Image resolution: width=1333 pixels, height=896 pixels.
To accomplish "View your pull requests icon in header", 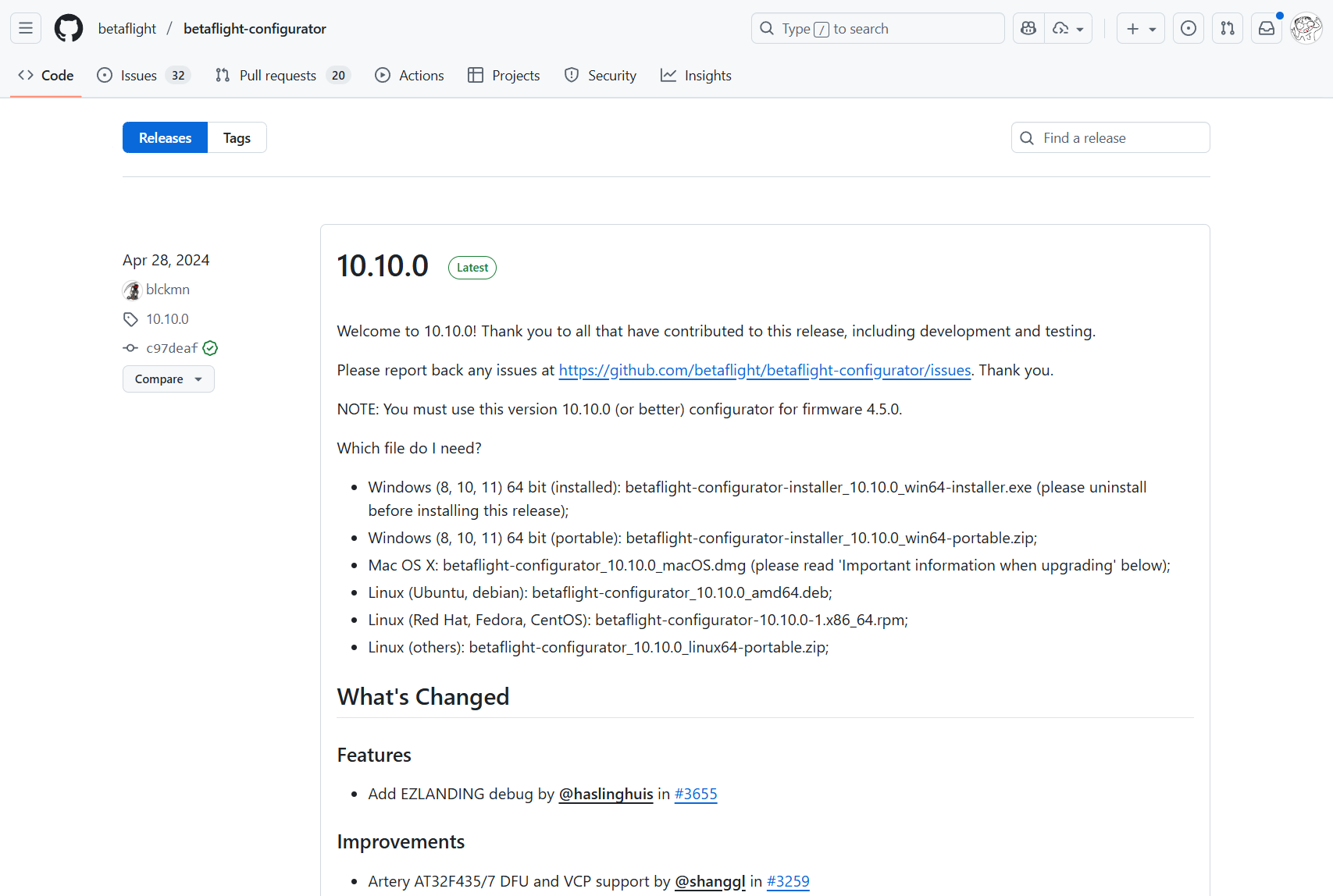I will (1228, 29).
